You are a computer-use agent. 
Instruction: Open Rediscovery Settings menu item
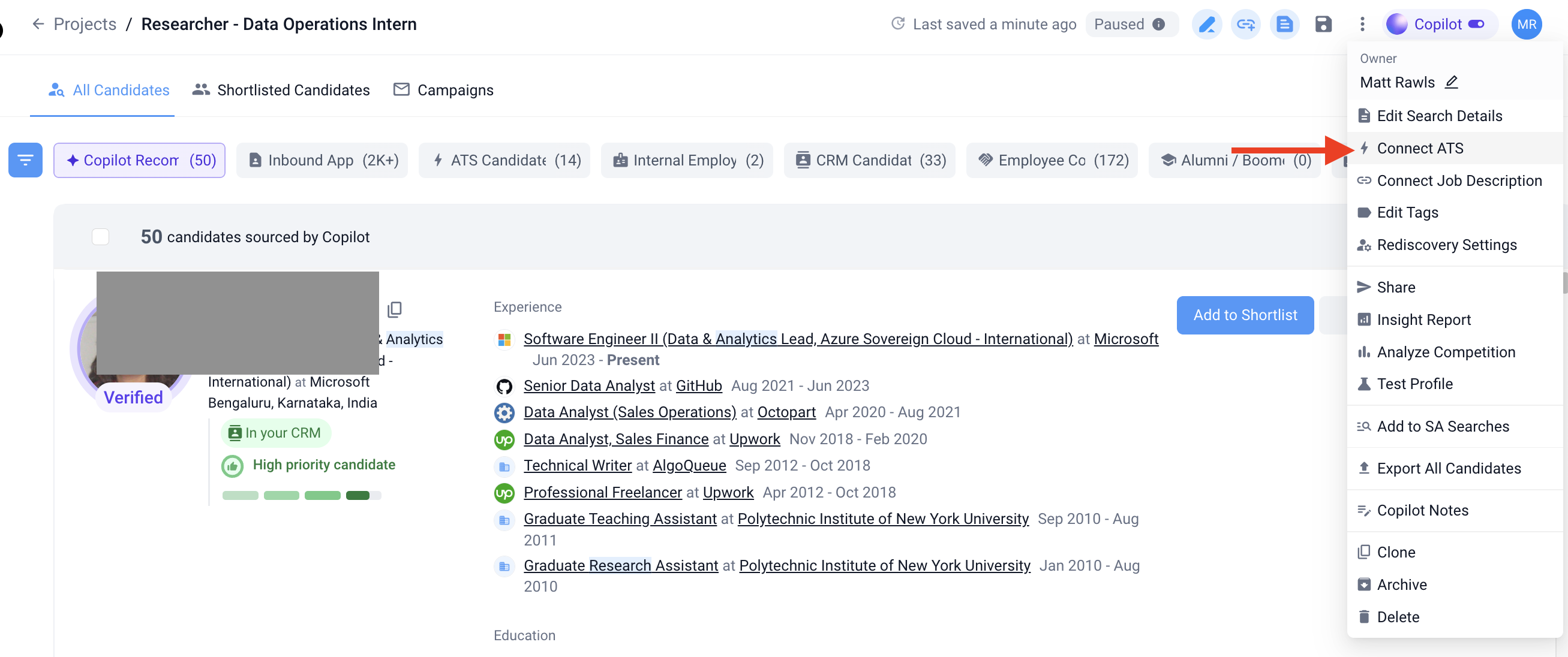point(1455,245)
